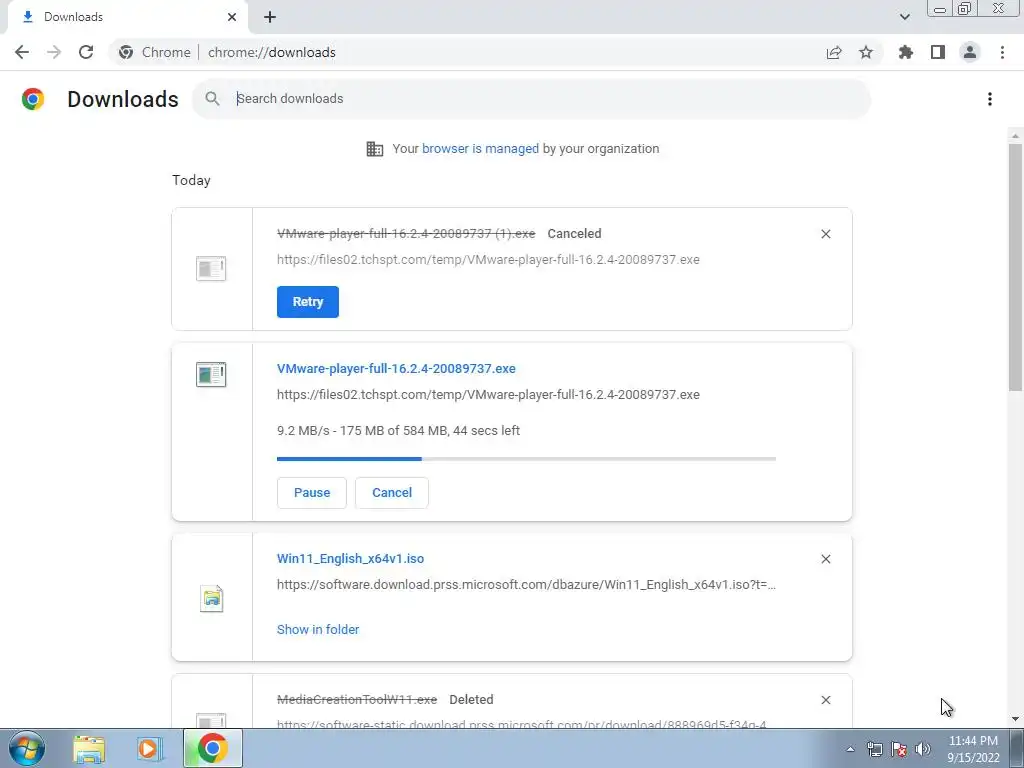Toggle the side panel icon
The image size is (1024, 768).
point(938,52)
